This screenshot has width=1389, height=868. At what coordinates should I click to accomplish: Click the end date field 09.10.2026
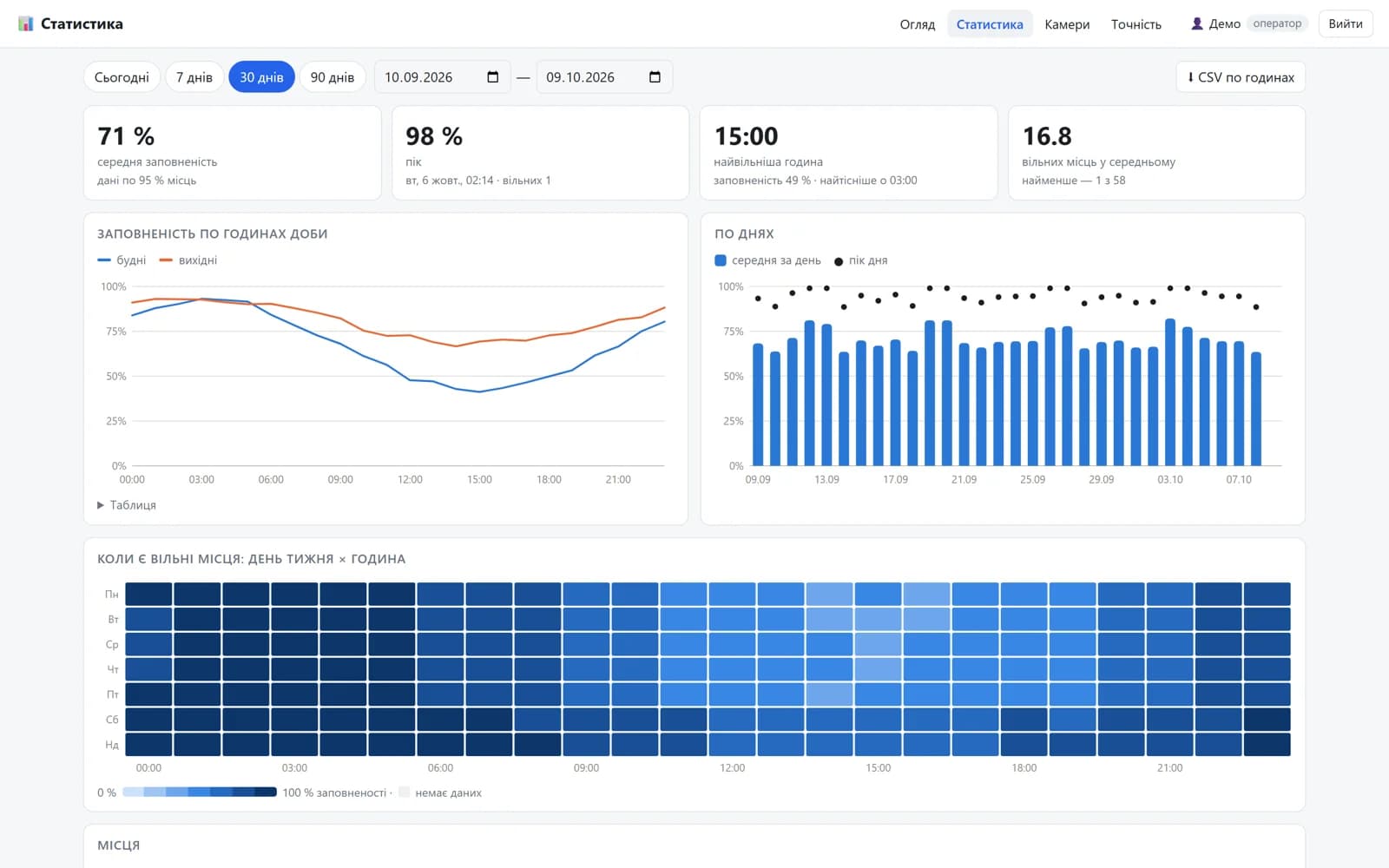point(604,77)
